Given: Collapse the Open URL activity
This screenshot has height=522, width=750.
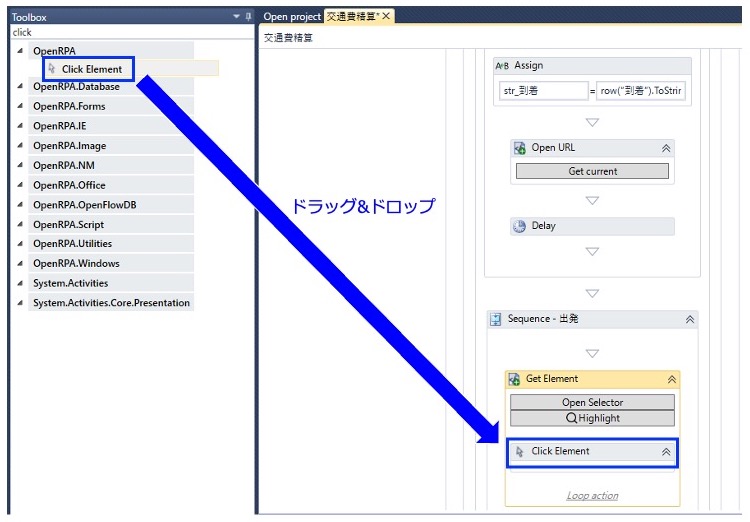Looking at the screenshot, I should point(666,148).
